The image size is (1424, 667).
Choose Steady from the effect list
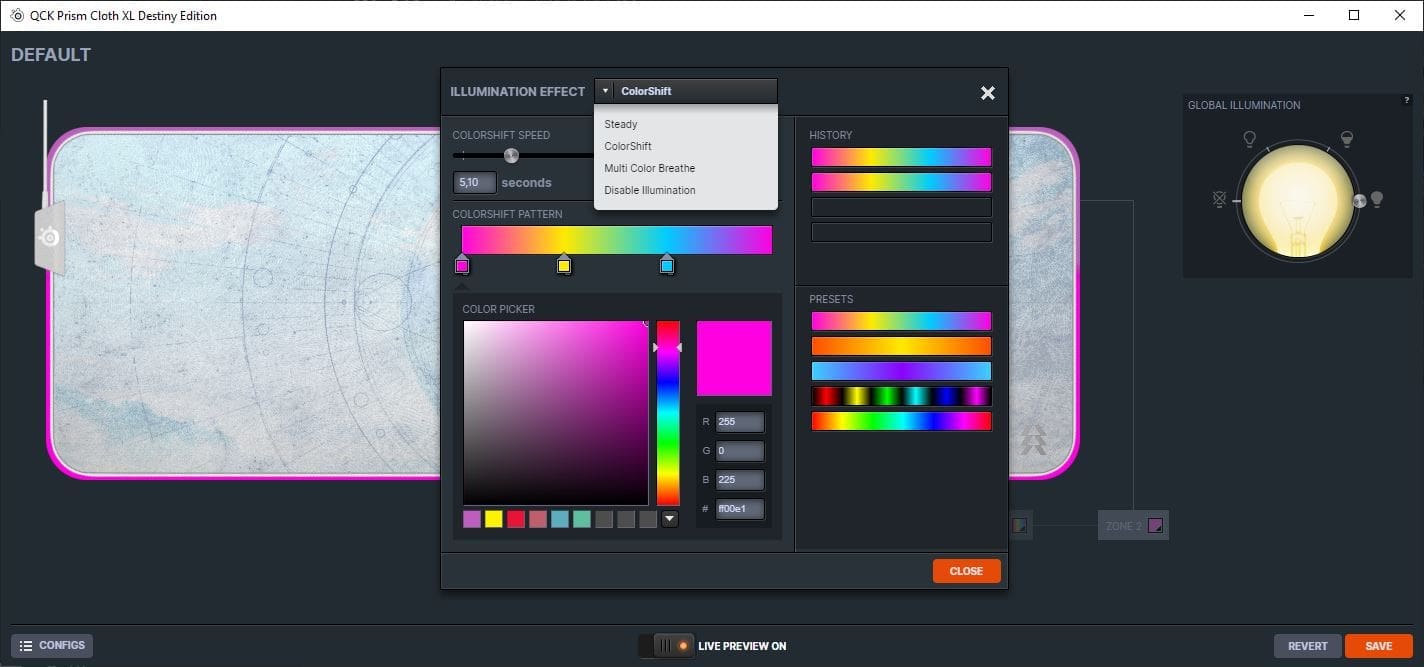621,124
